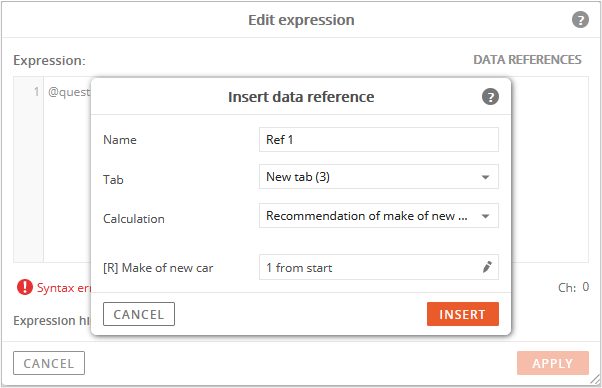Viewport: 602px width, 388px height.
Task: Open help for Edit expression dialog
Action: (x=580, y=20)
